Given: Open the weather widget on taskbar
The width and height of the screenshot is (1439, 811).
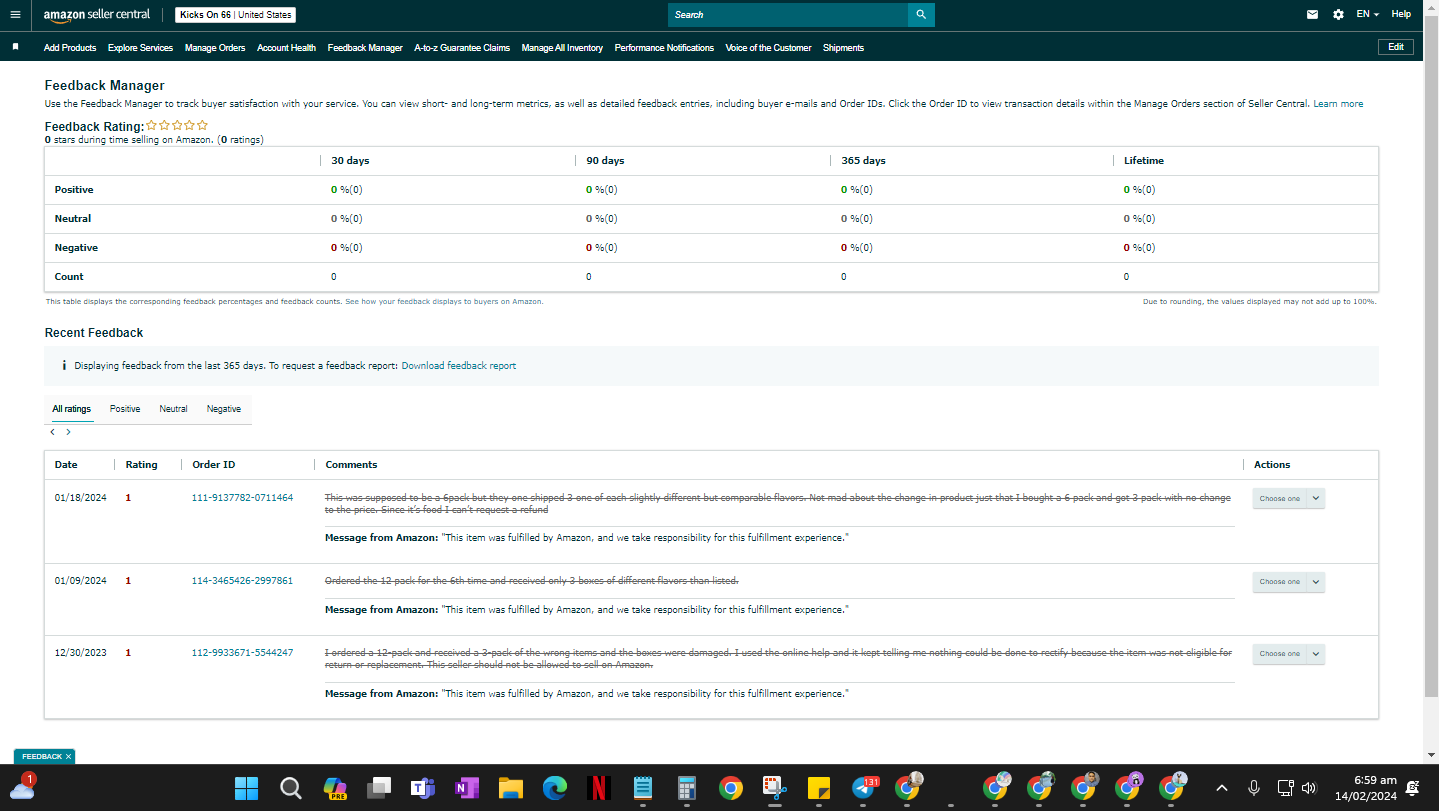Looking at the screenshot, I should pos(22,787).
